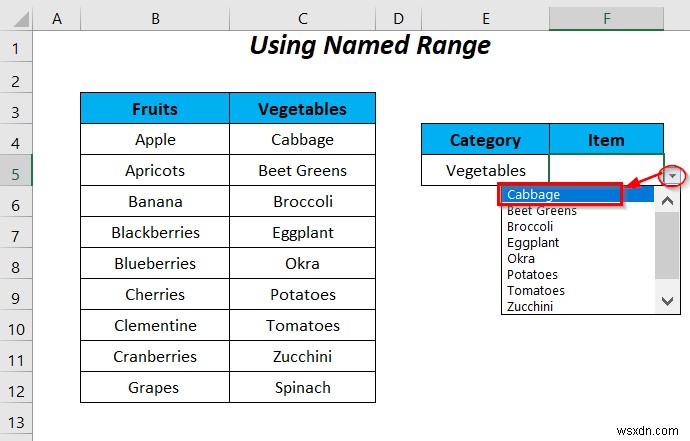Click the Fruits header cell
Image resolution: width=690 pixels, height=441 pixels.
(x=155, y=109)
